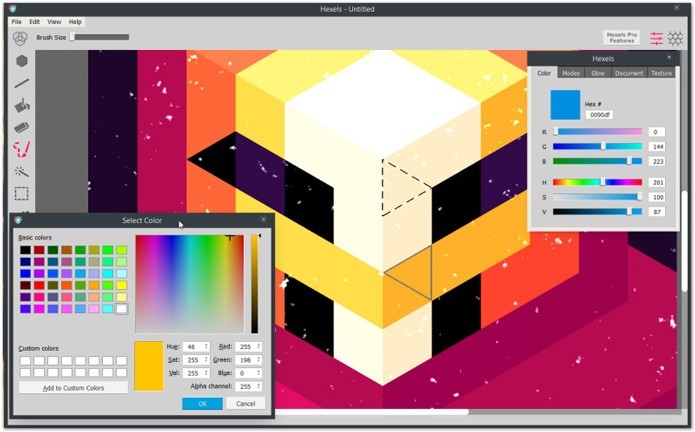Switch to the Texture tab

tap(661, 73)
